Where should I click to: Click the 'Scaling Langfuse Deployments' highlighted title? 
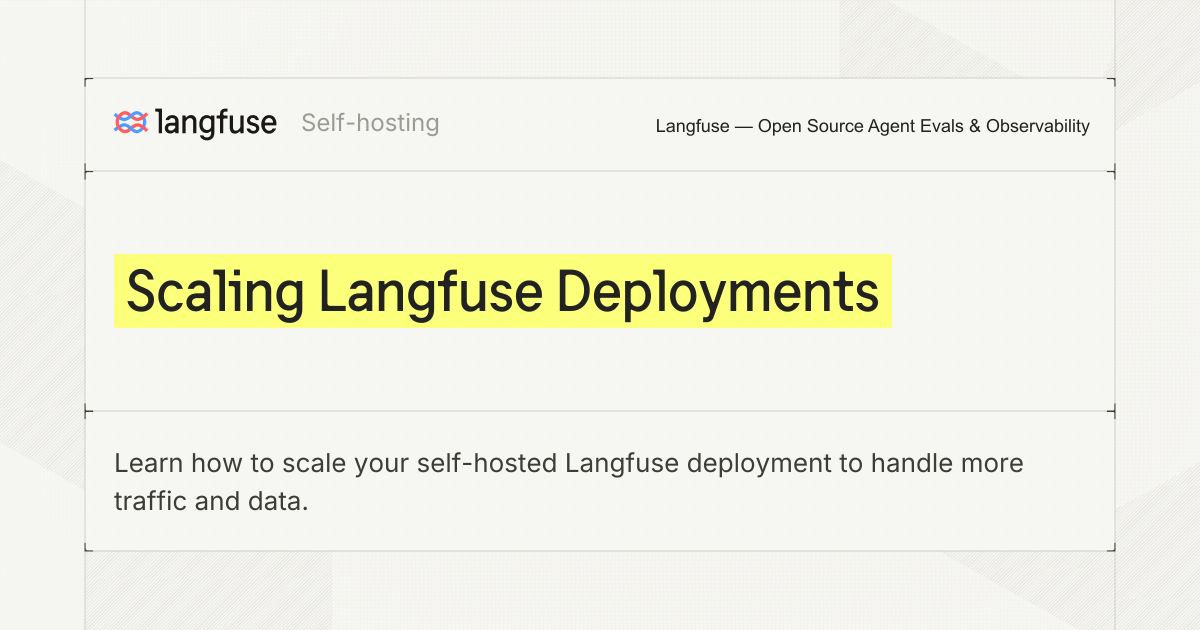click(502, 291)
